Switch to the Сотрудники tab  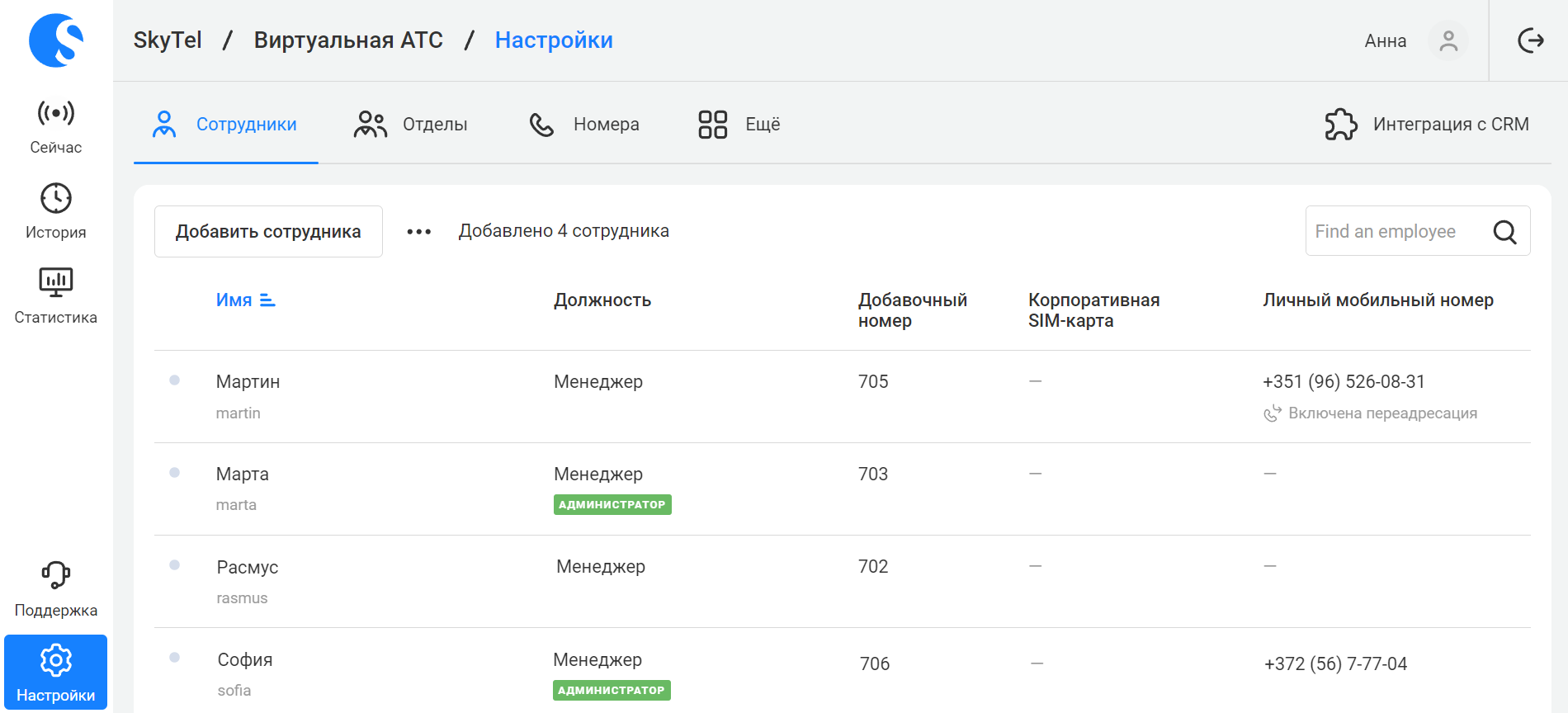coord(225,125)
